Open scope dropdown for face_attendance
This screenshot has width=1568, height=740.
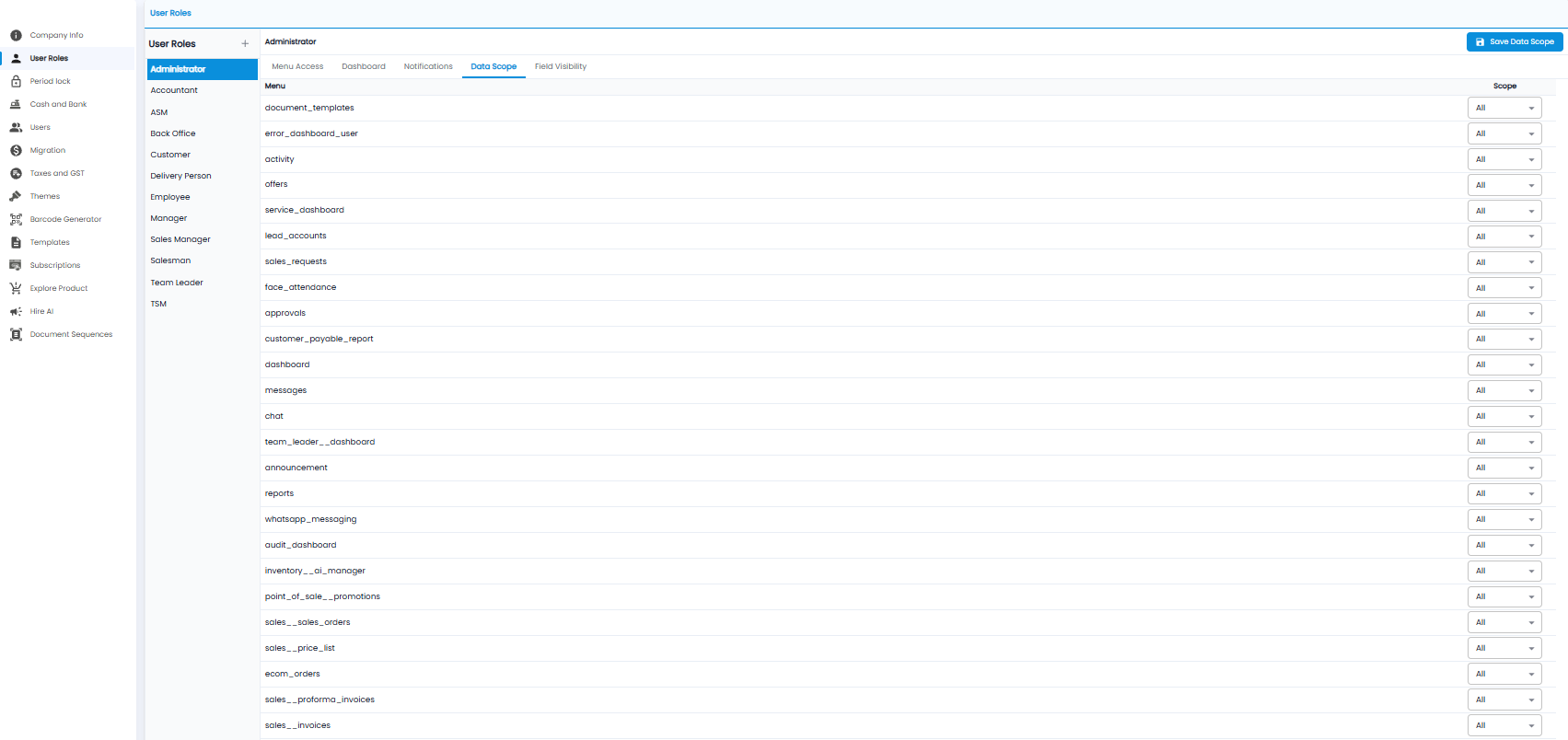(x=1504, y=288)
